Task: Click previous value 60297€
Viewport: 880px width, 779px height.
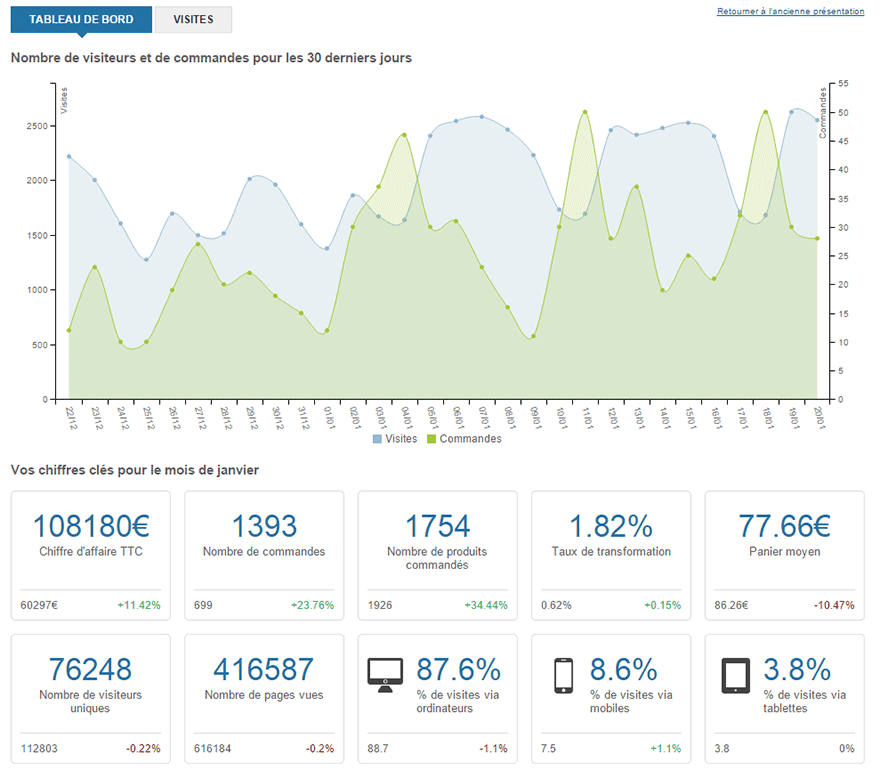Action: pyautogui.click(x=39, y=605)
